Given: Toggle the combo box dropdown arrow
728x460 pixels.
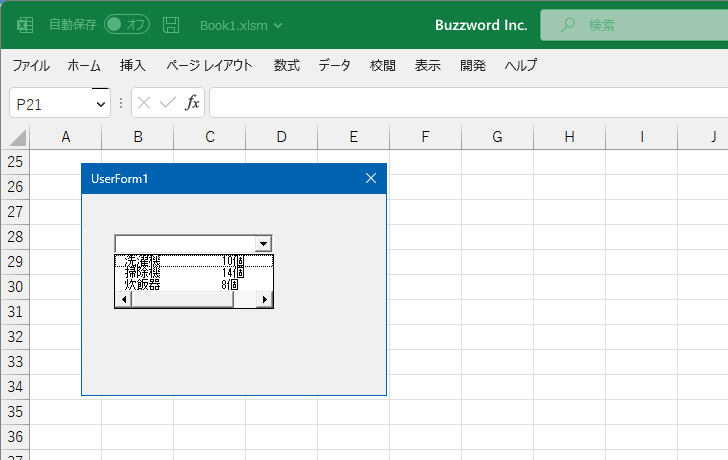Looking at the screenshot, I should (x=263, y=243).
